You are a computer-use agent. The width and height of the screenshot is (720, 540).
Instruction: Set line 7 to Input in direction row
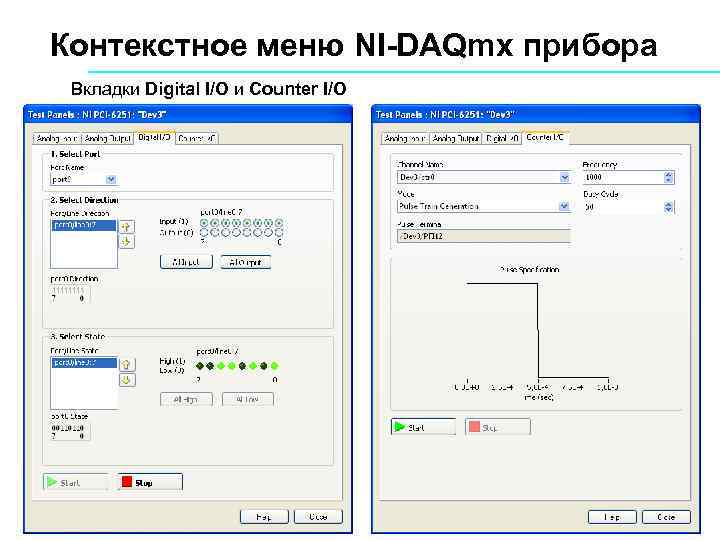[204, 223]
